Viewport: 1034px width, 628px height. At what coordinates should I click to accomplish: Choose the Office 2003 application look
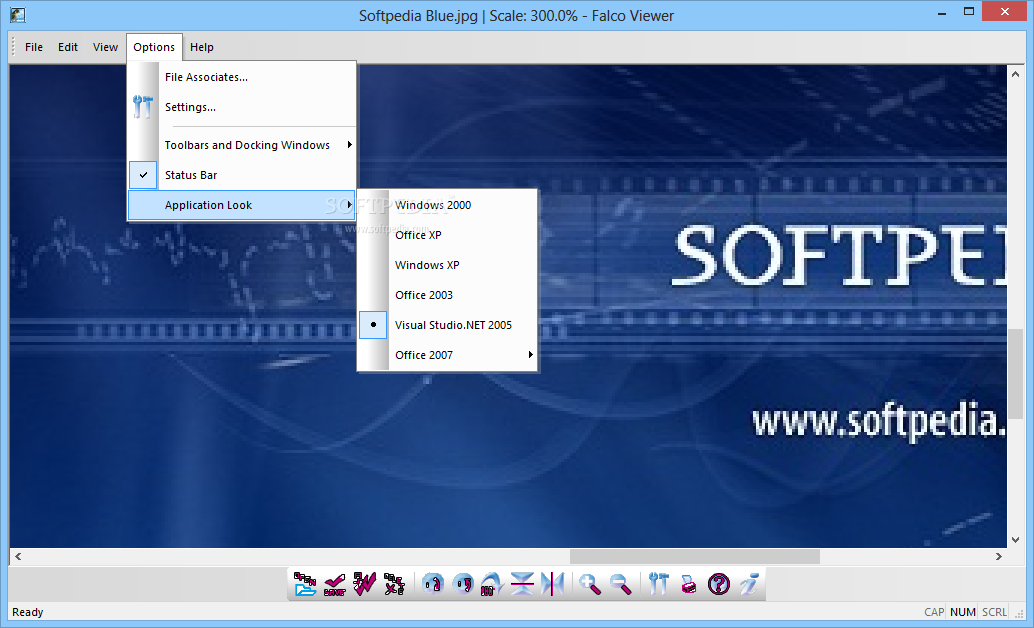(448, 295)
